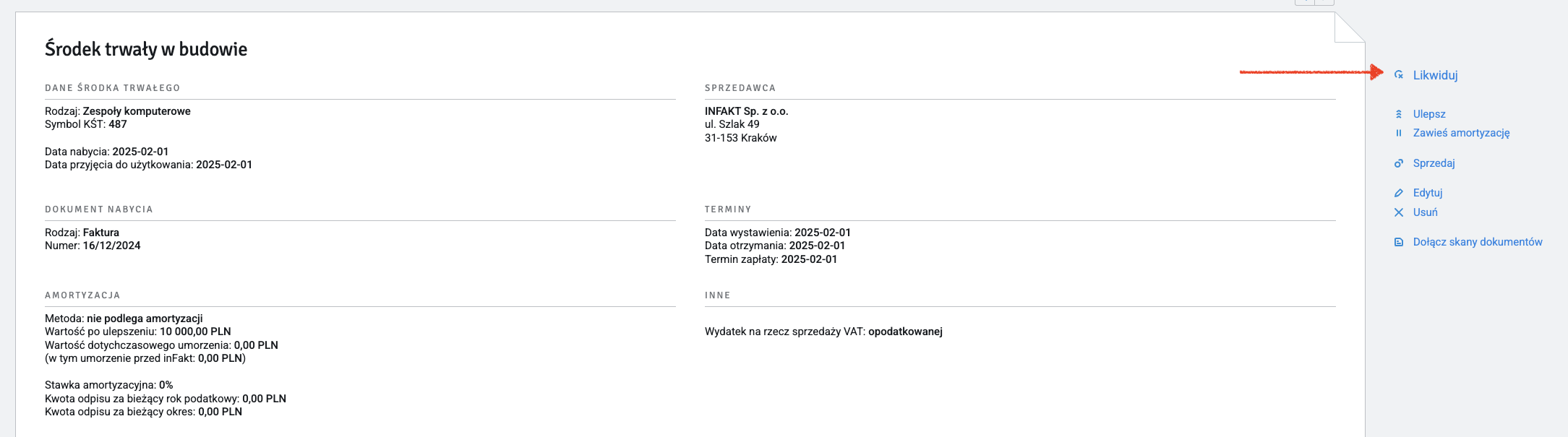
Task: Suspend depreciation via Zawieś amortyzację link
Action: point(1461,133)
